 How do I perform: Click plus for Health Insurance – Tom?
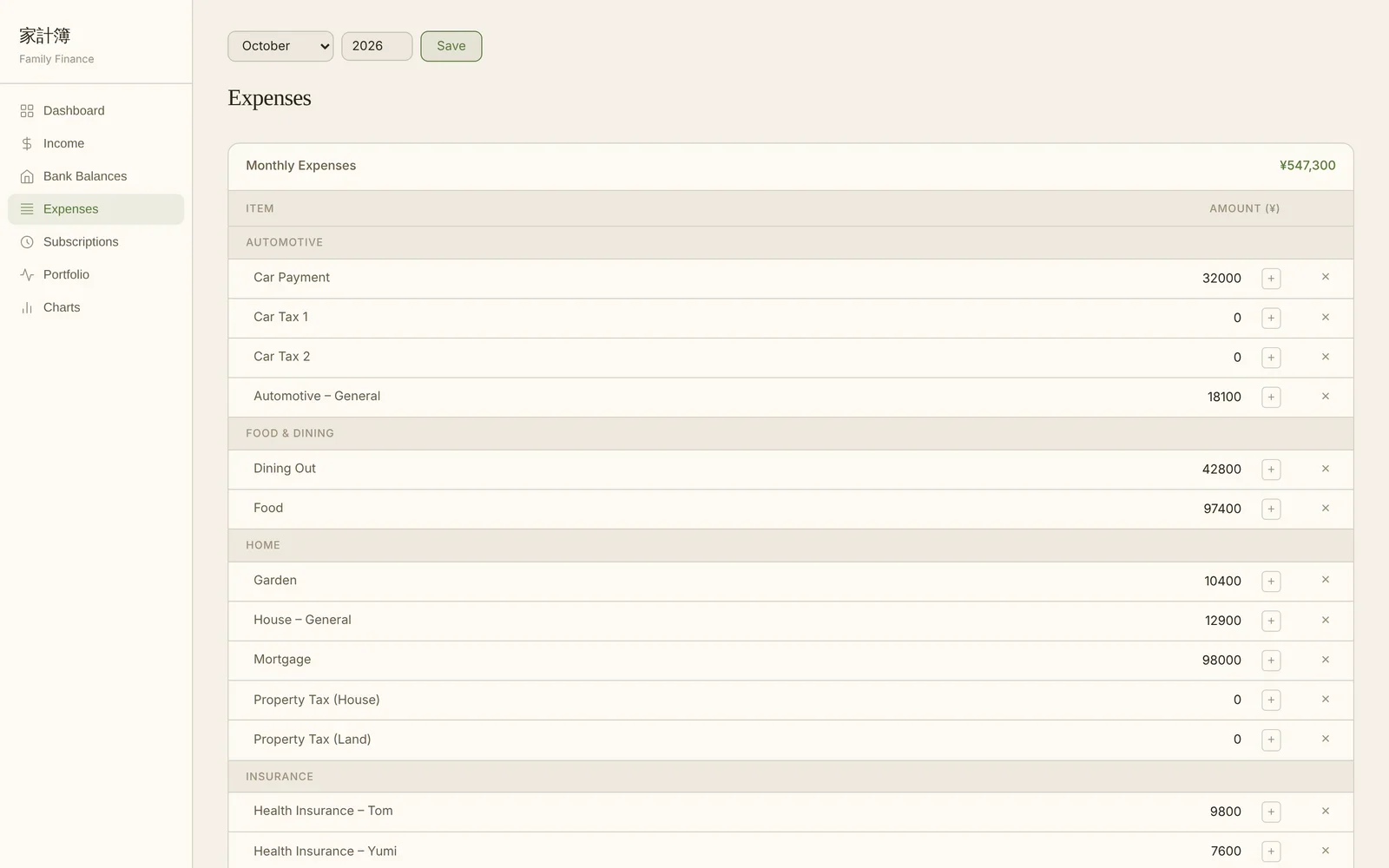coord(1271,812)
